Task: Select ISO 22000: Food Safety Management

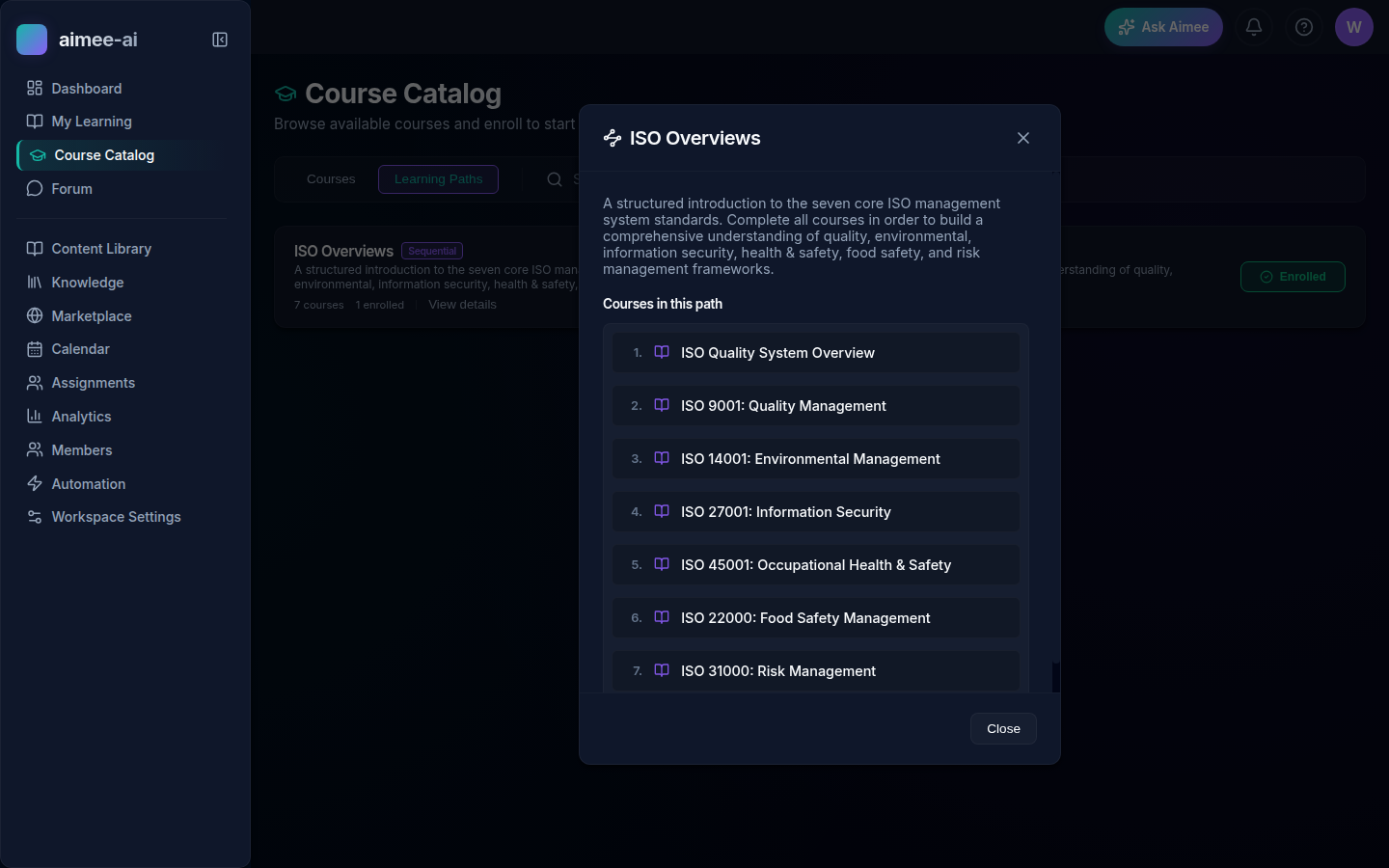Action: click(x=816, y=618)
